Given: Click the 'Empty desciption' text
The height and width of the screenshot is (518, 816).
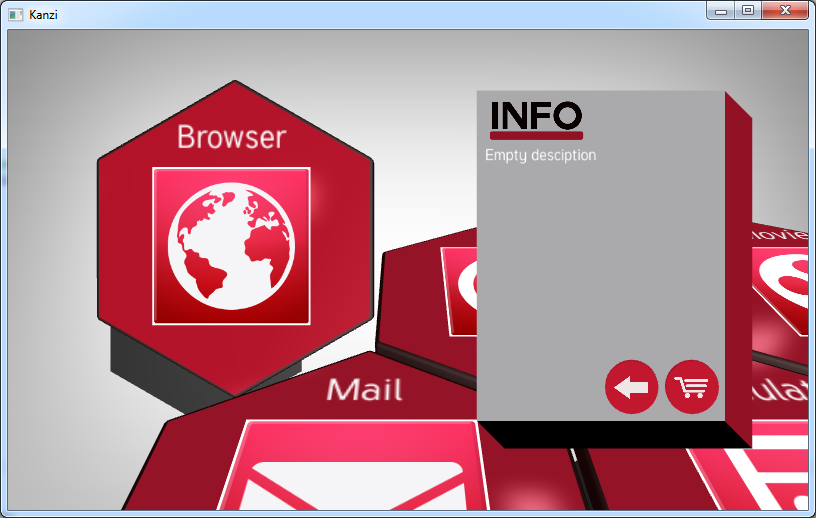Looking at the screenshot, I should pos(540,155).
